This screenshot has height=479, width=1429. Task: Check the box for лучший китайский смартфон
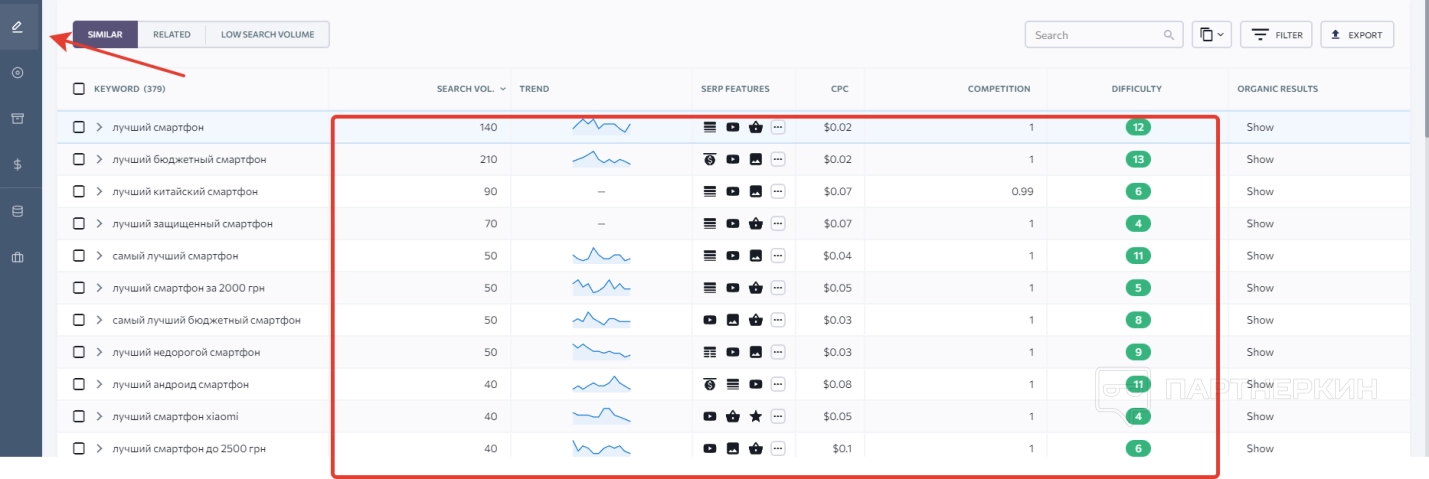pyautogui.click(x=79, y=191)
